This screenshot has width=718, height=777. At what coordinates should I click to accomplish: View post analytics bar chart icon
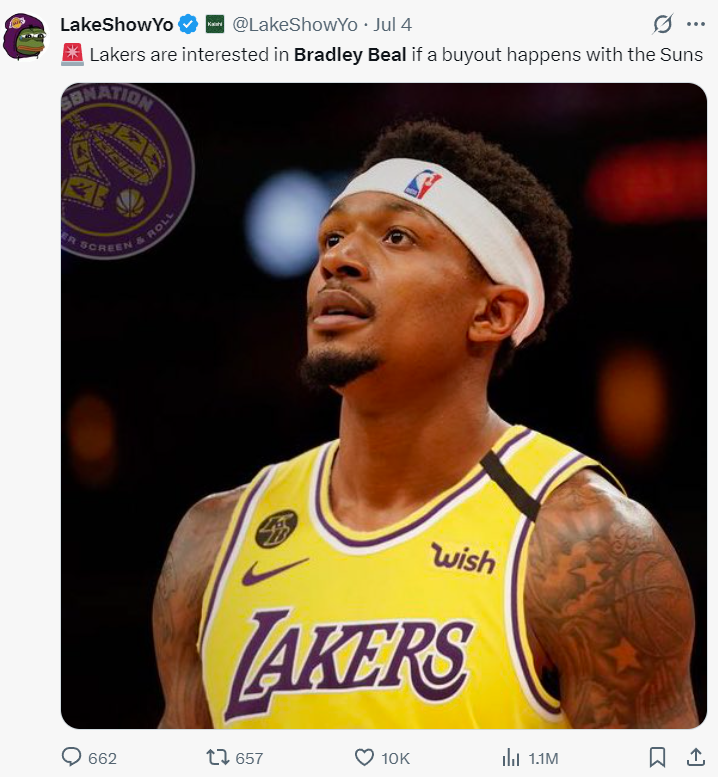pyautogui.click(x=510, y=758)
